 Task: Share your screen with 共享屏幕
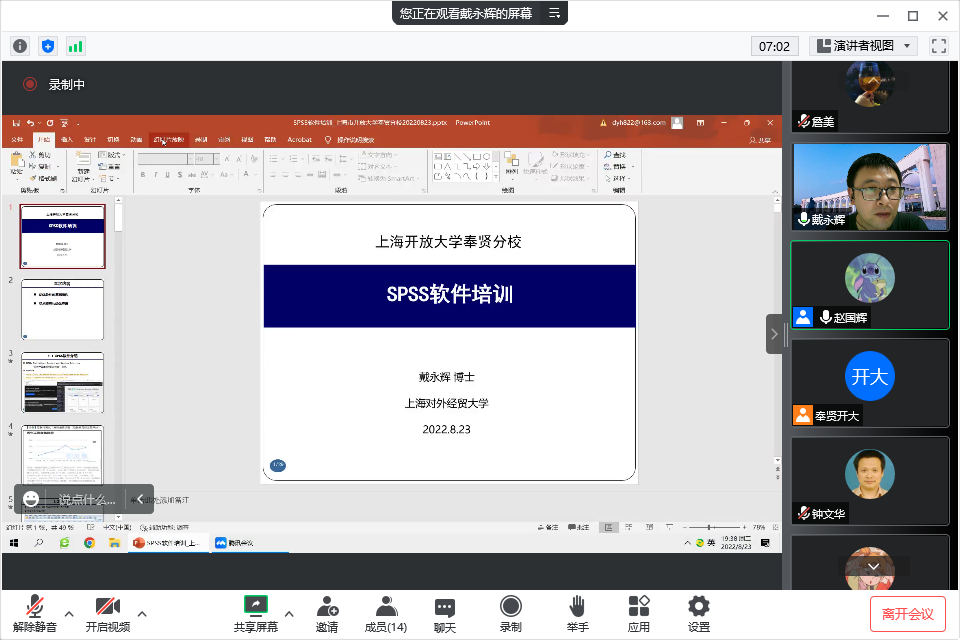click(x=256, y=614)
